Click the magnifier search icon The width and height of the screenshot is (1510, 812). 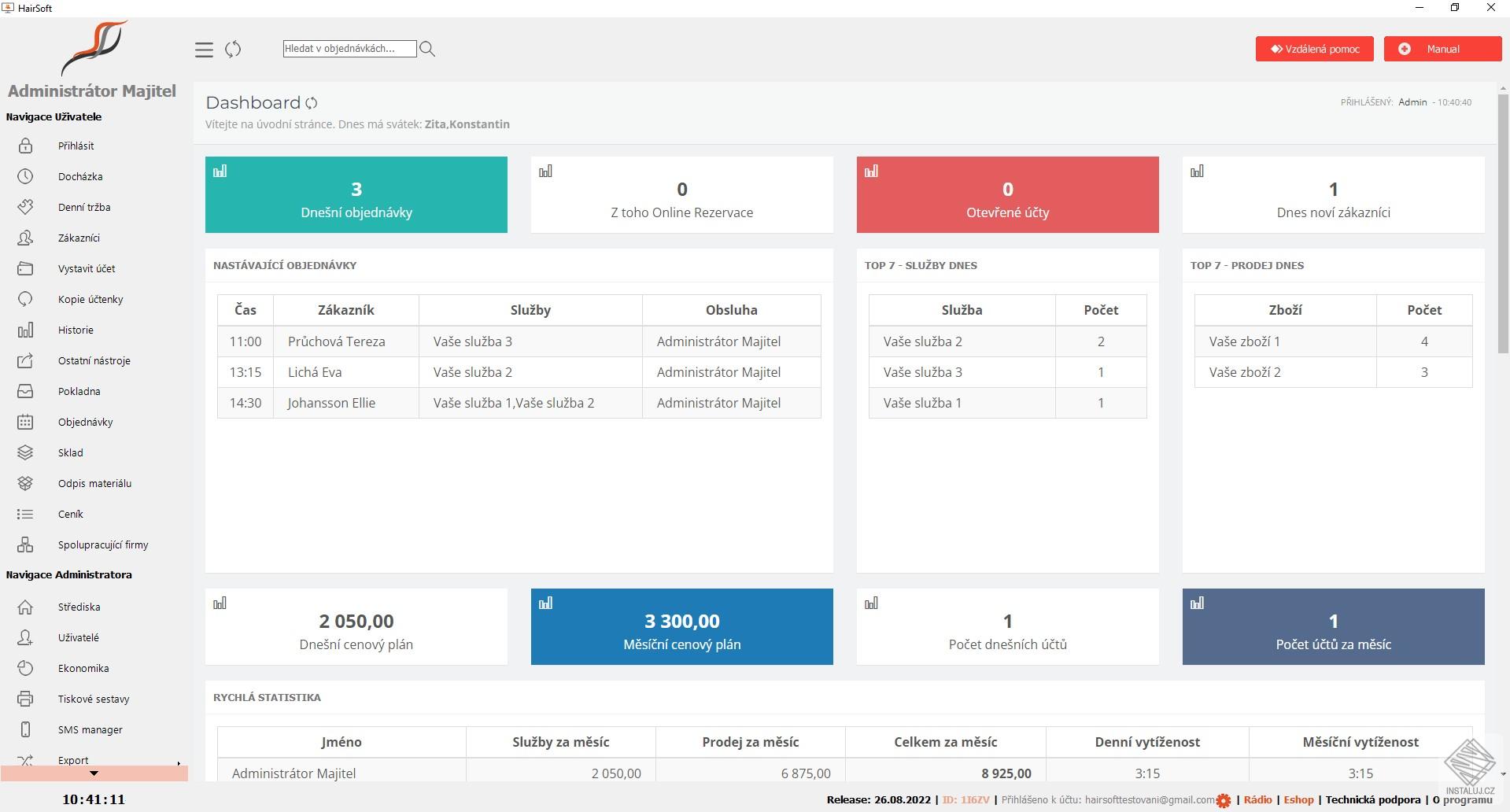pos(427,49)
